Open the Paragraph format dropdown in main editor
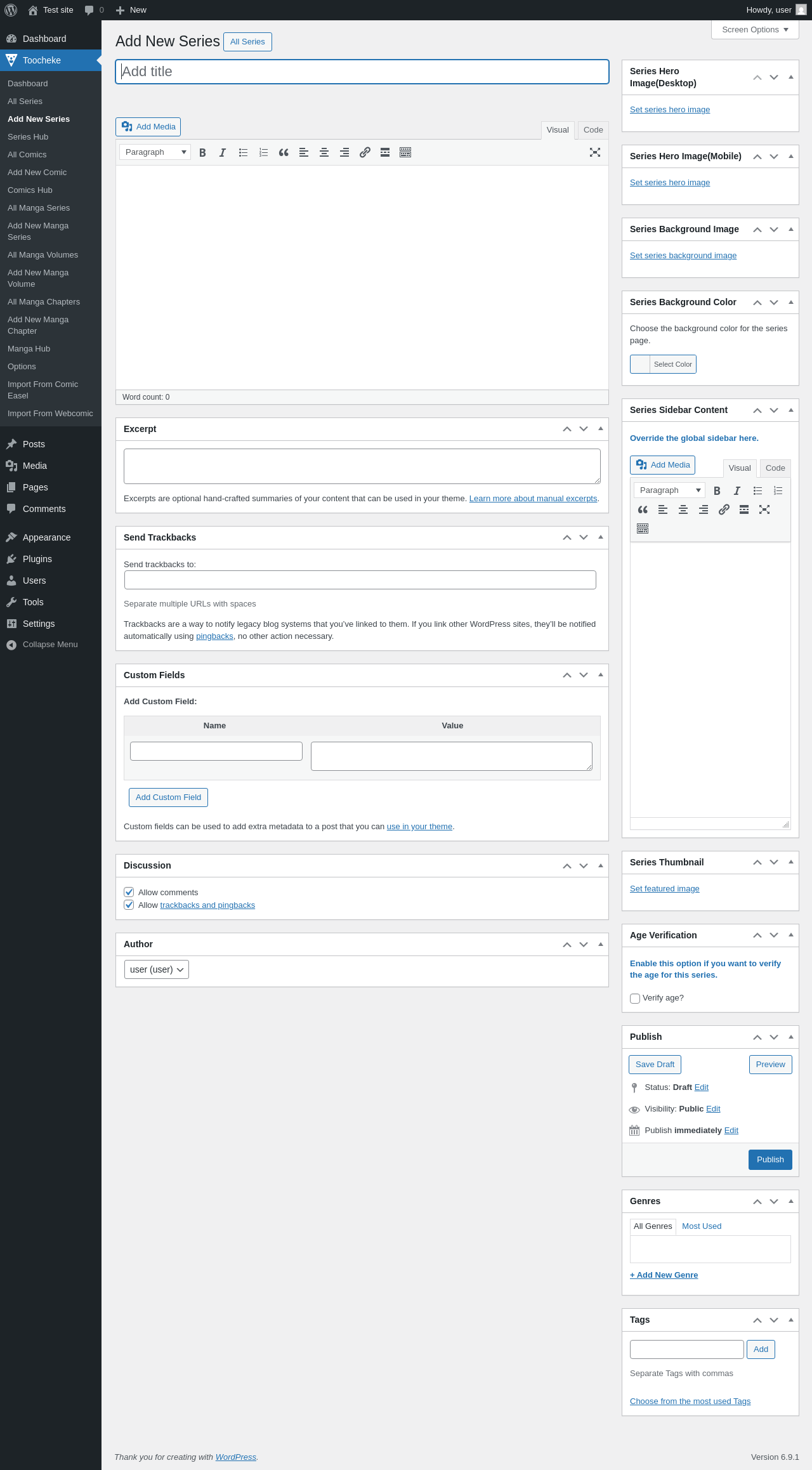This screenshot has height=1470, width=812. (155, 152)
